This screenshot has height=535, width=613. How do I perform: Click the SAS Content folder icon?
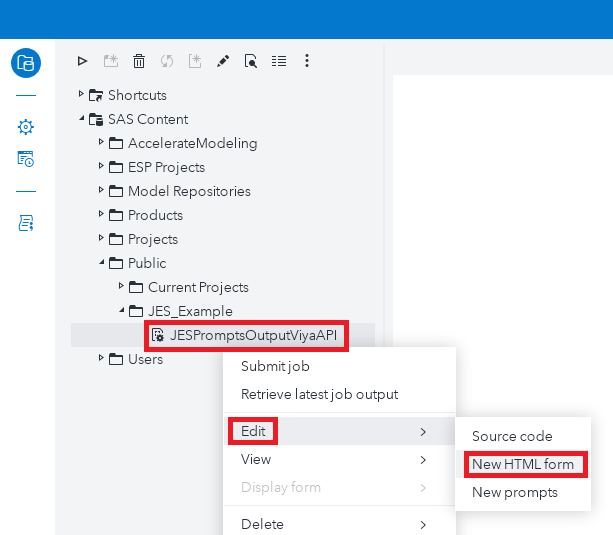click(96, 119)
